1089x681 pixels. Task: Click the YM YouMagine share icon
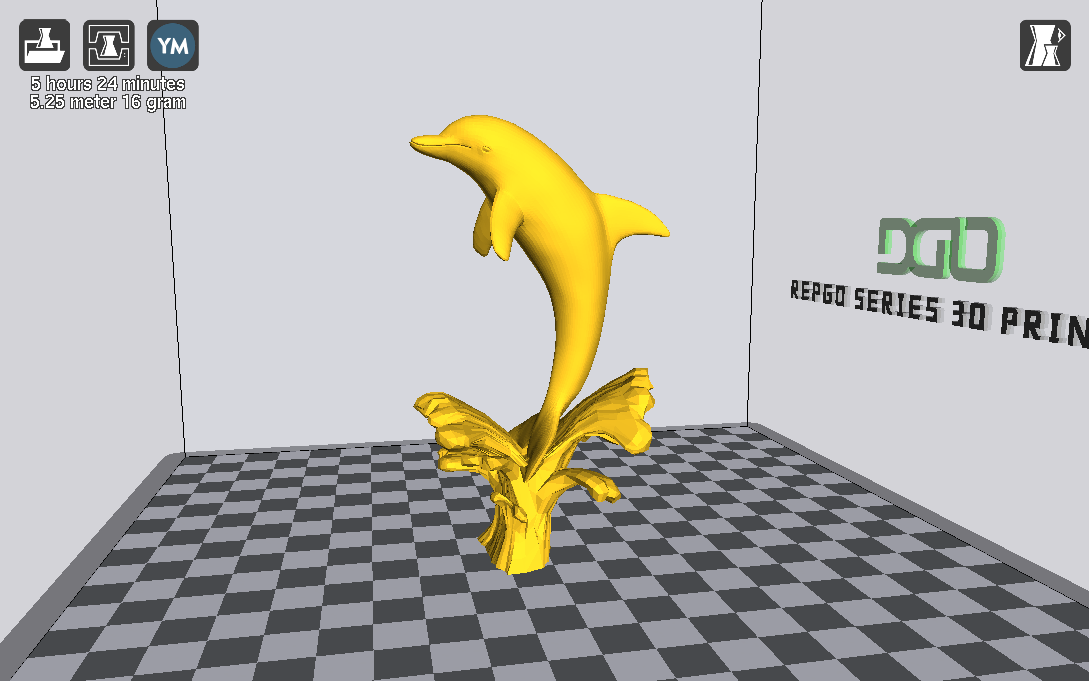coord(173,45)
